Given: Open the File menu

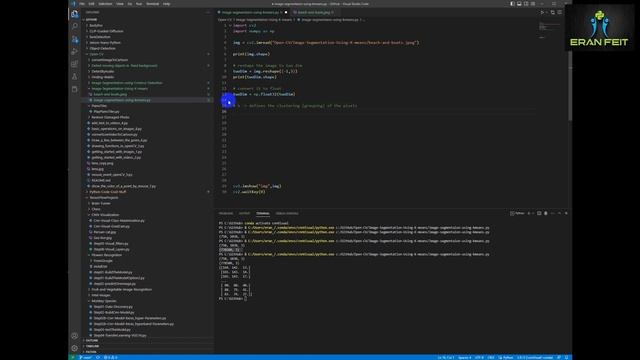Looking at the screenshot, I should 82,4.
